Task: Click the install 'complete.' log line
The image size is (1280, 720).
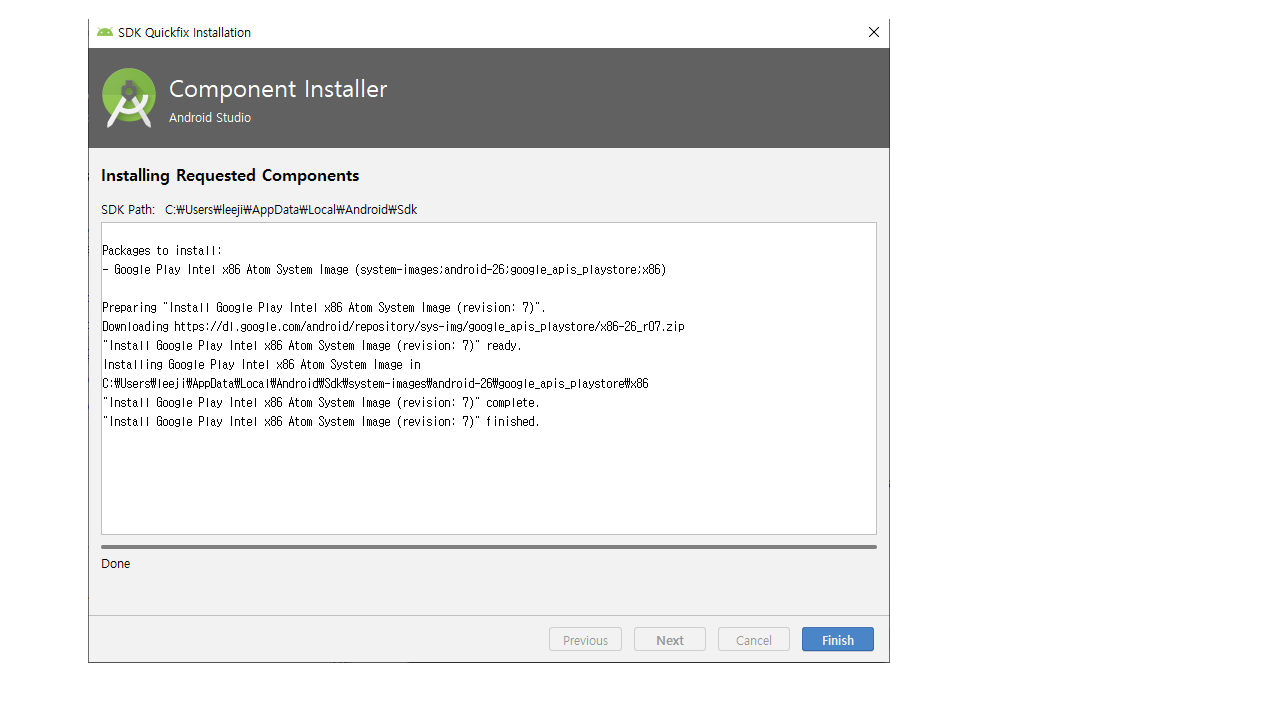Action: click(x=321, y=403)
